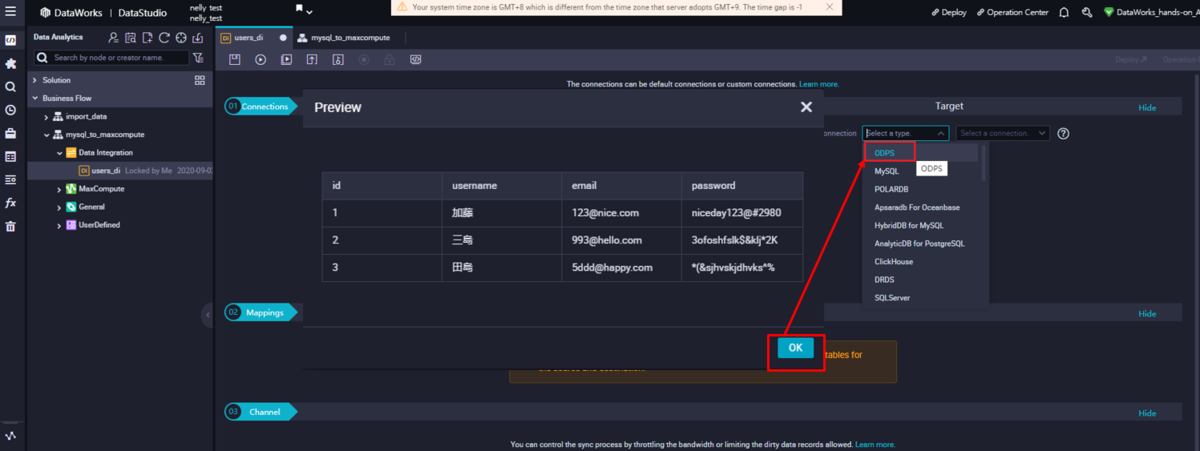Select the users_di node in tree
Viewport: 1200px width, 451px height.
tap(106, 170)
